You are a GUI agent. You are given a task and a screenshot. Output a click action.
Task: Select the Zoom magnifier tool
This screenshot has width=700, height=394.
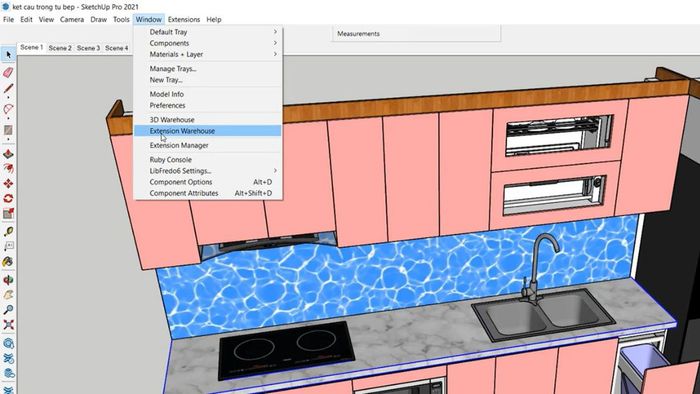(x=8, y=310)
